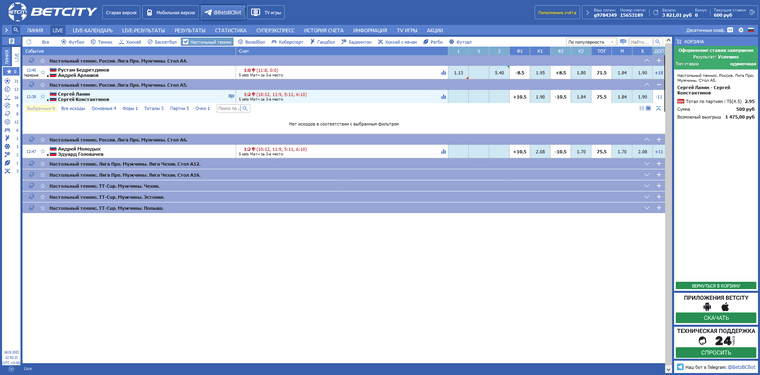Open statistics chart for Ланин – Константинов match
Viewport: 760px width, 375px height.
point(443,96)
